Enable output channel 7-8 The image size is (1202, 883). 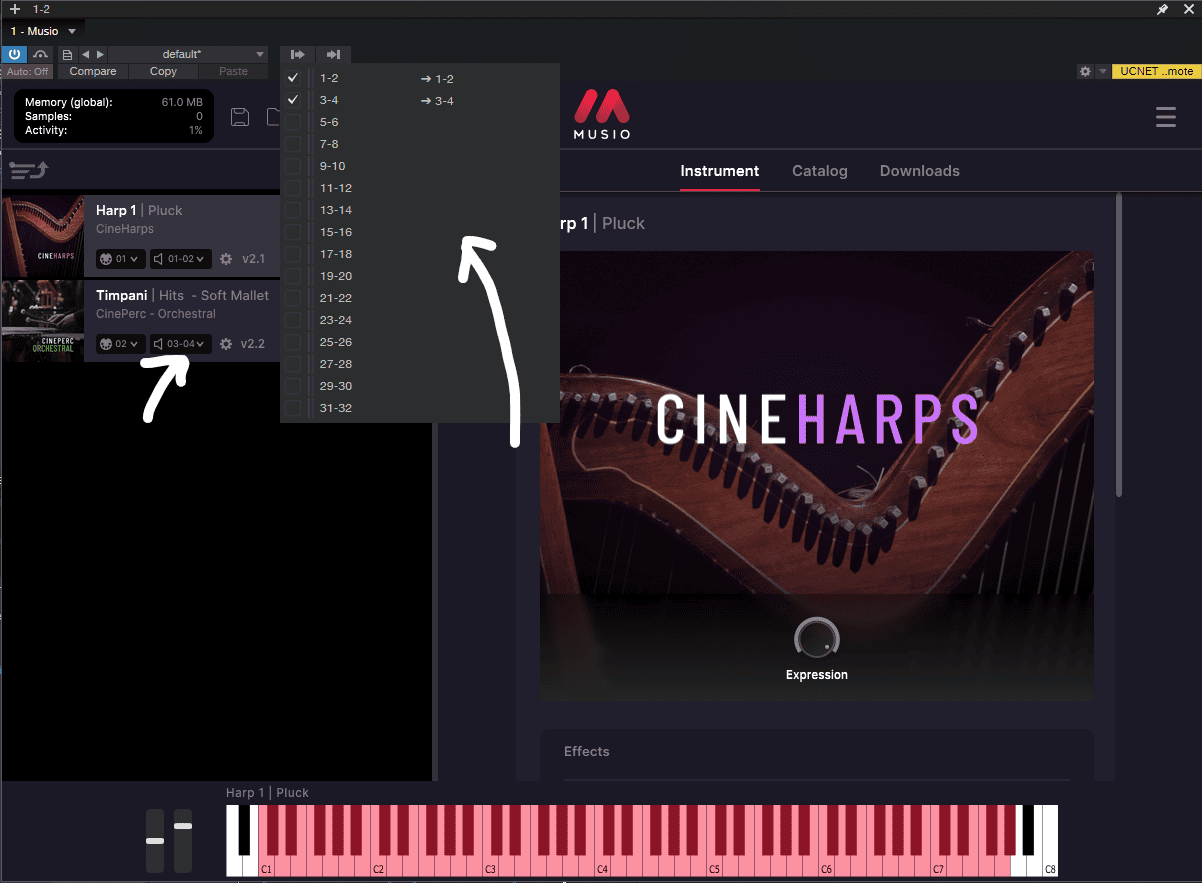(x=293, y=144)
